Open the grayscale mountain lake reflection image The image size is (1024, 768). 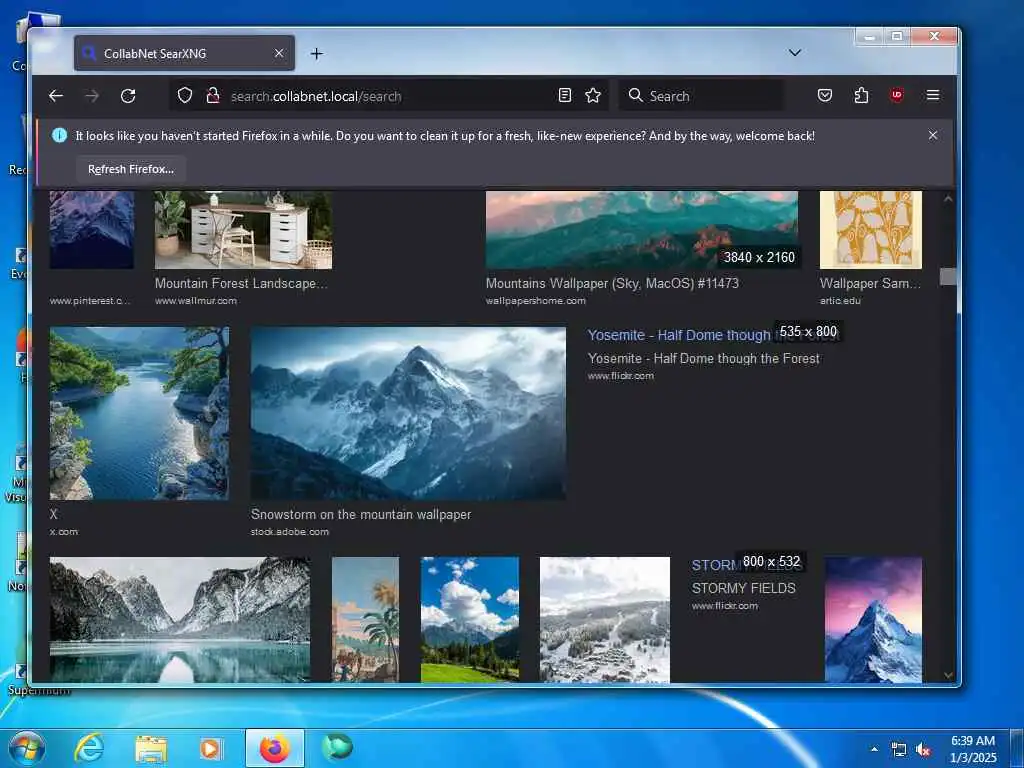click(180, 620)
